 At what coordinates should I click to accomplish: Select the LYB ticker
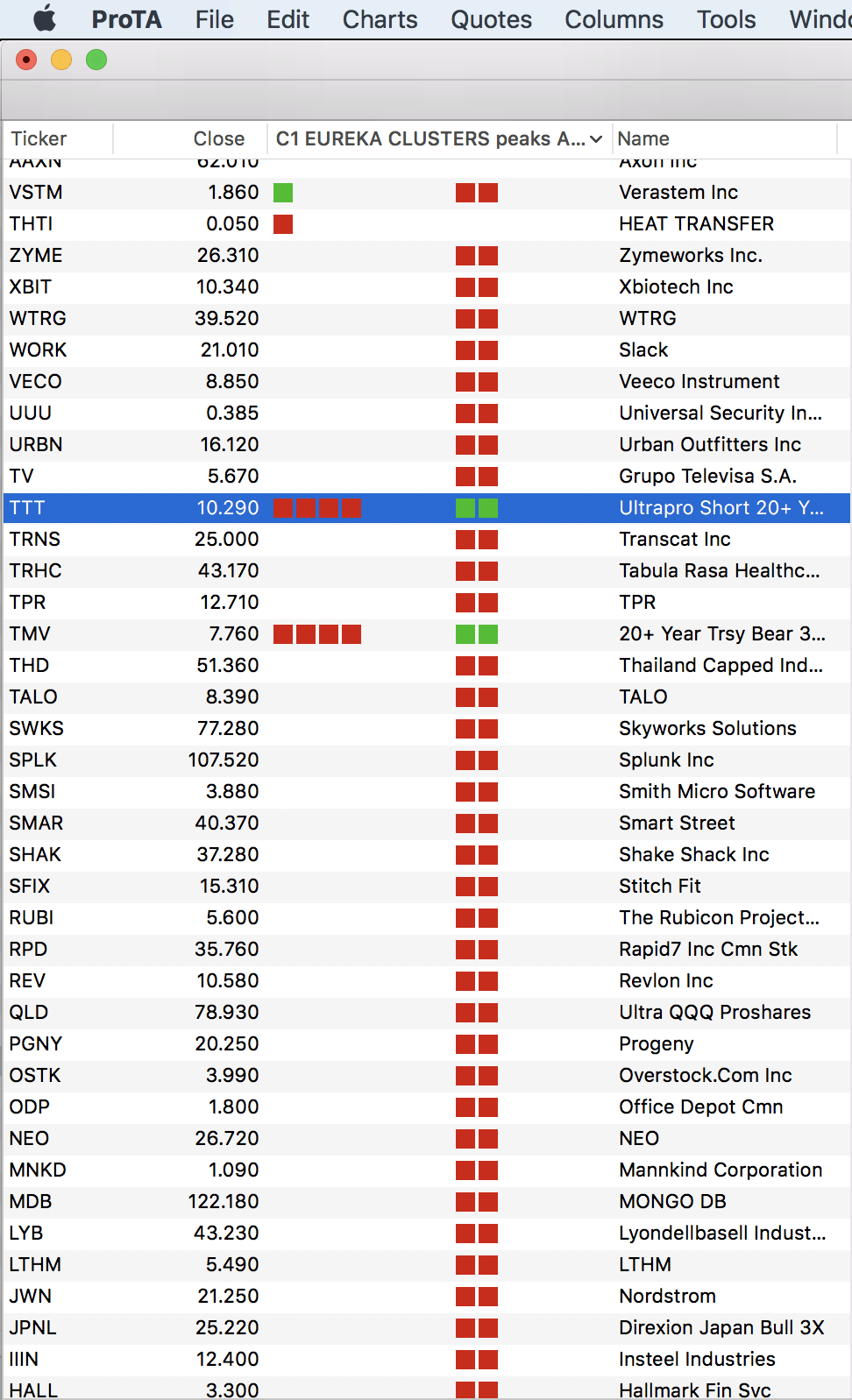point(26,1234)
